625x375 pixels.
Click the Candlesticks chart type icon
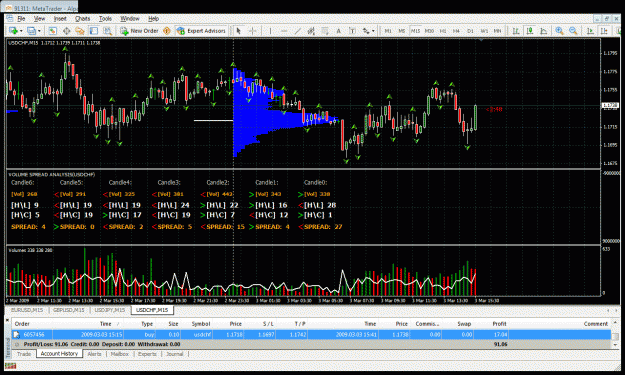(x=530, y=31)
